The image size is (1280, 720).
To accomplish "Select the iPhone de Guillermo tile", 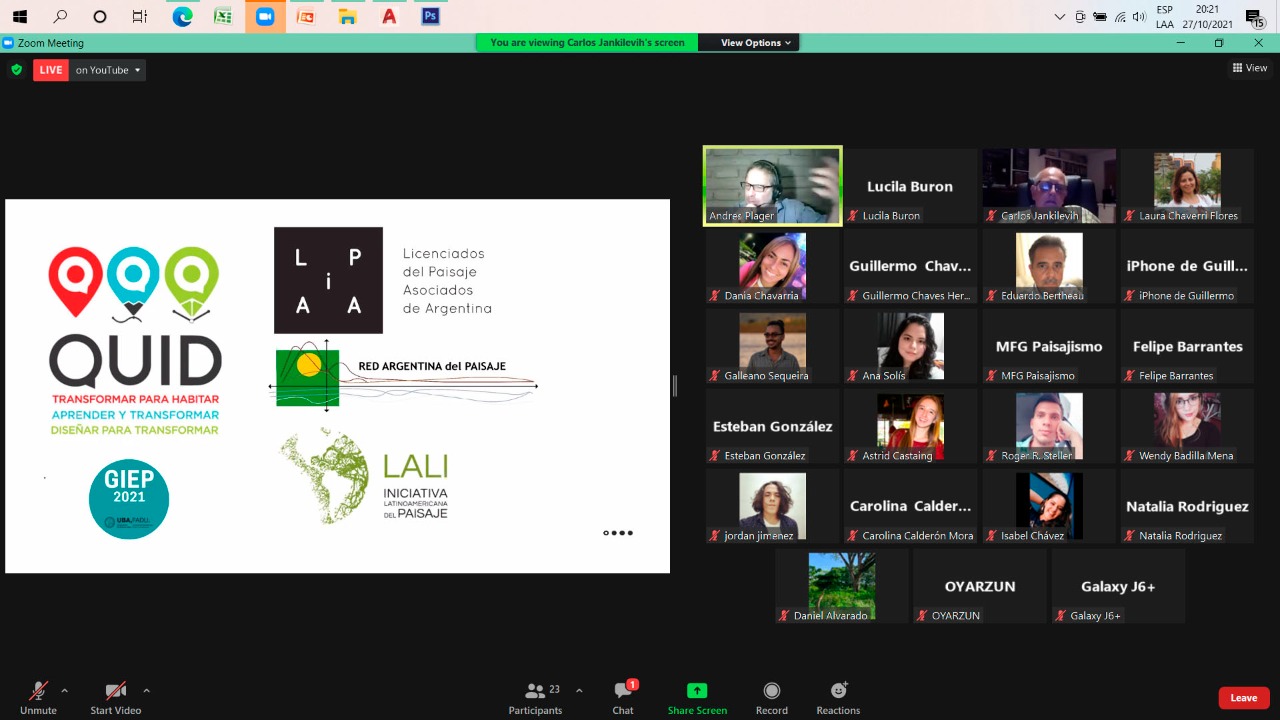I will pyautogui.click(x=1187, y=266).
